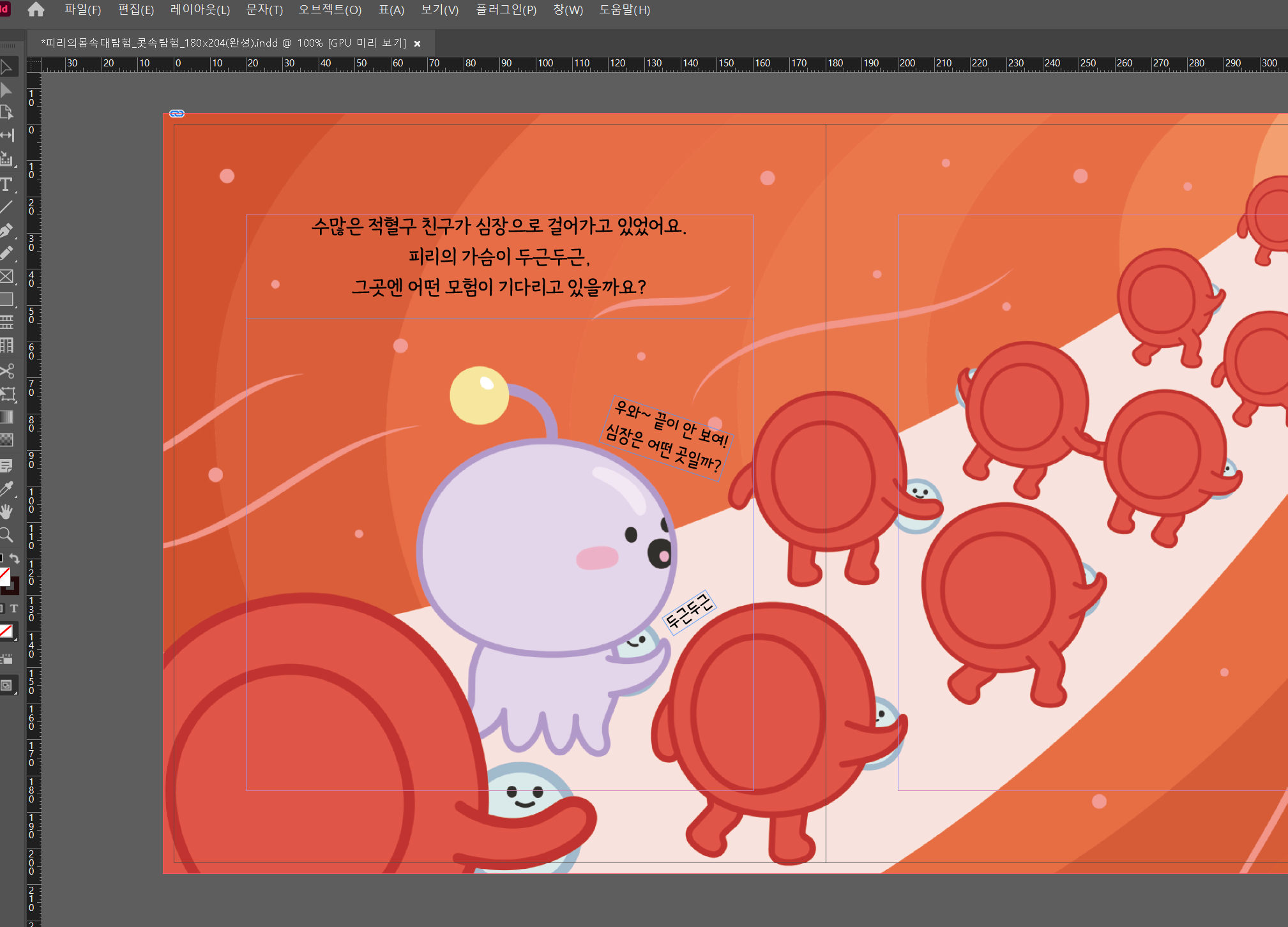Open the 도움말(H) menu
Image resolution: width=1288 pixels, height=927 pixels.
(x=625, y=10)
